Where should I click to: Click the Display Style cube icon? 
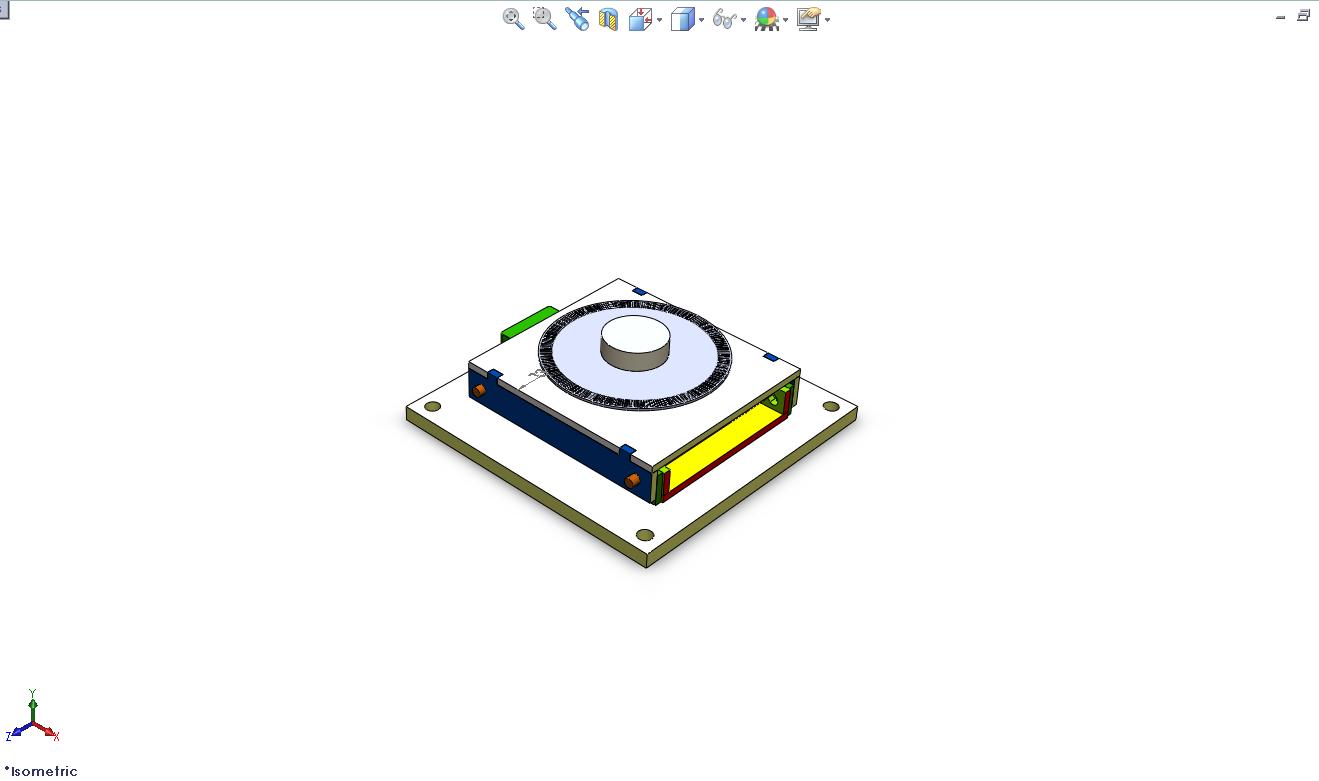pos(682,19)
